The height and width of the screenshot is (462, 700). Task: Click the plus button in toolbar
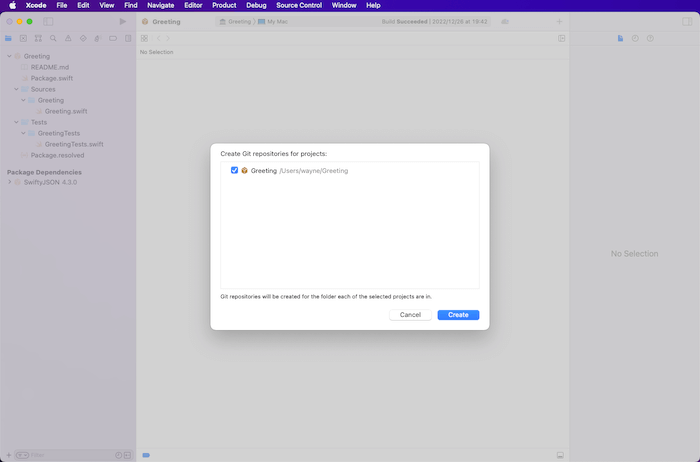coord(559,21)
